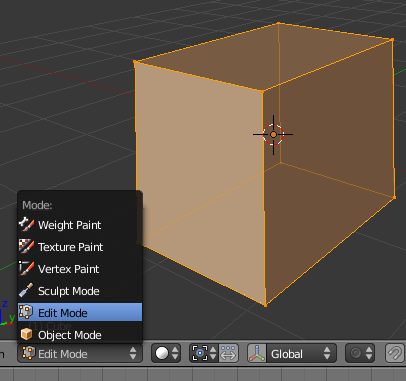Select the highlighted Edit Mode entry in the menu

[x=80, y=313]
